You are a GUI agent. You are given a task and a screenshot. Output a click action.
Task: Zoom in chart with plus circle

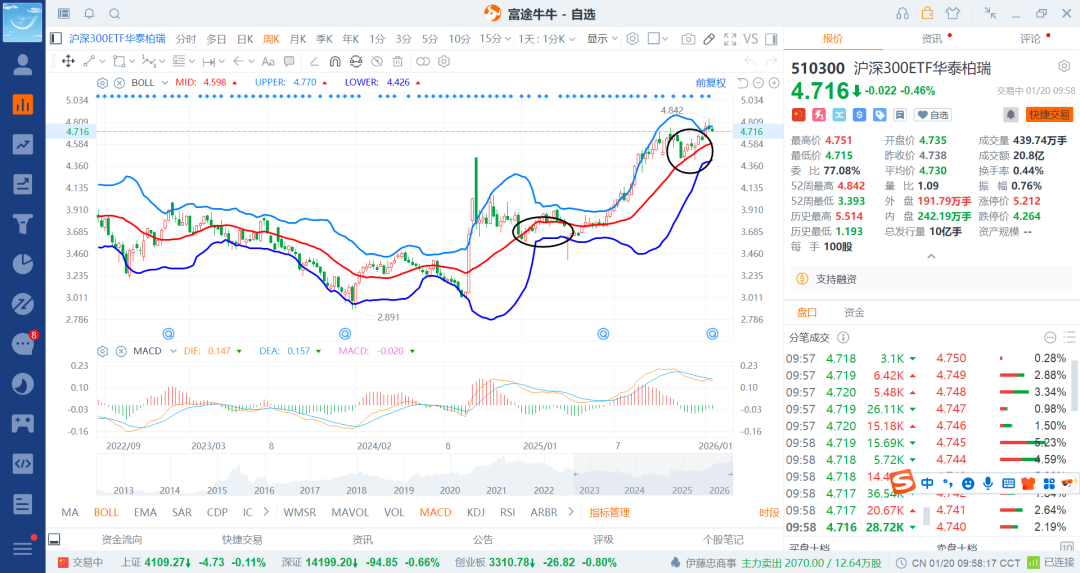click(x=774, y=83)
